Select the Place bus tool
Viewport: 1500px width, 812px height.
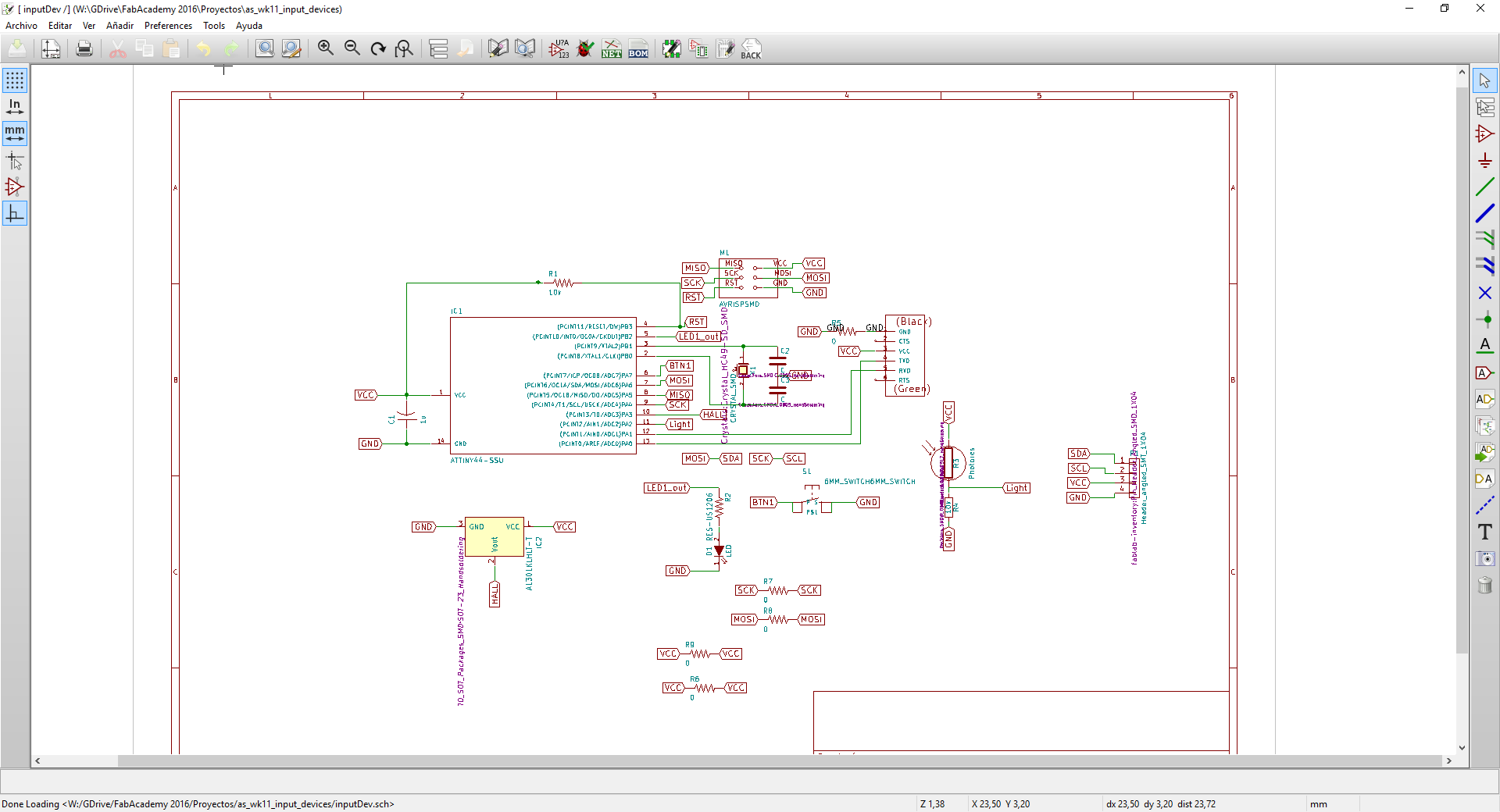(1484, 214)
